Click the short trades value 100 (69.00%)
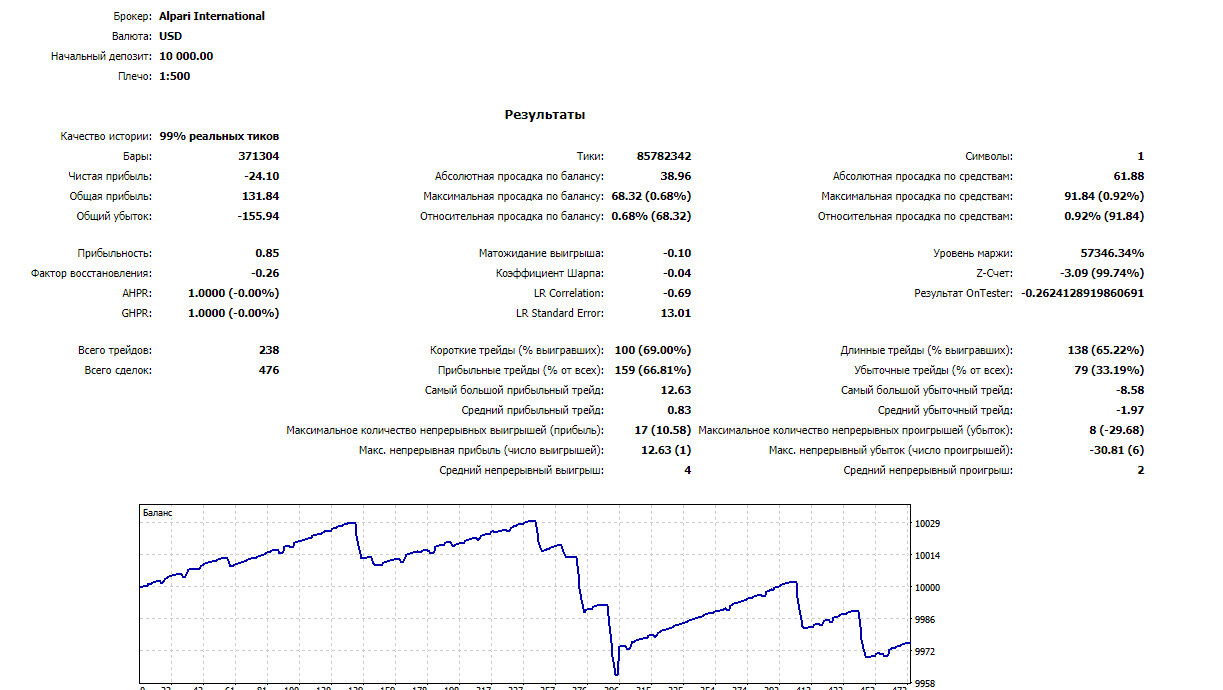 click(x=653, y=350)
